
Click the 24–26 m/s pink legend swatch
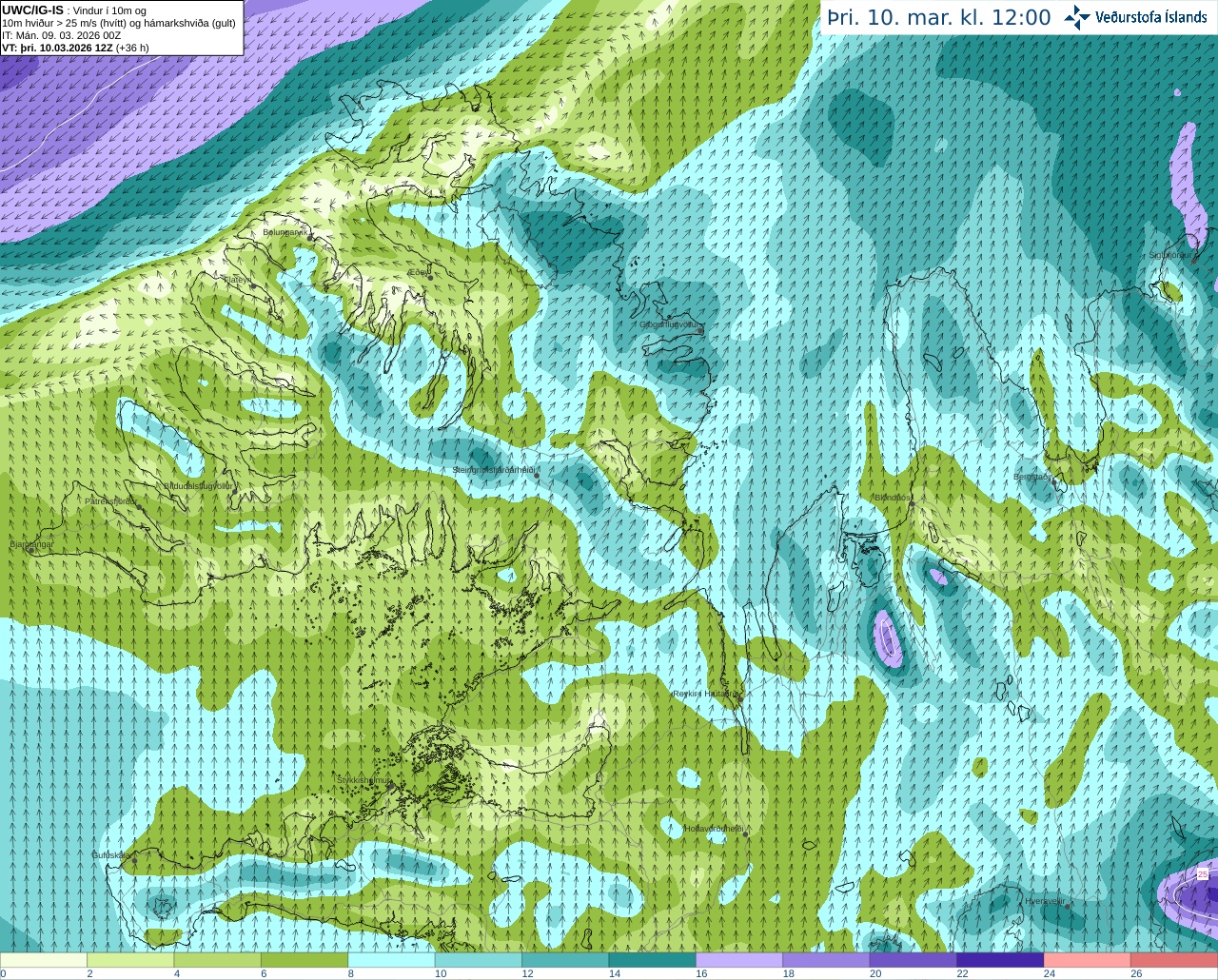tap(1088, 960)
